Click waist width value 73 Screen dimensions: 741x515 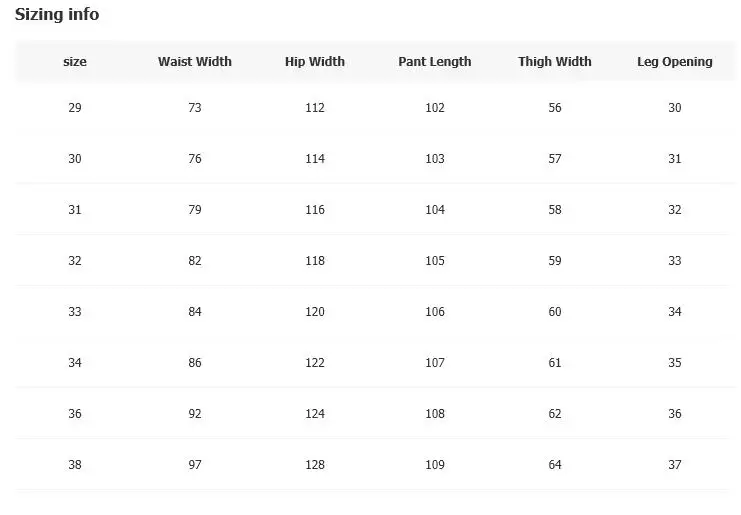coord(195,108)
